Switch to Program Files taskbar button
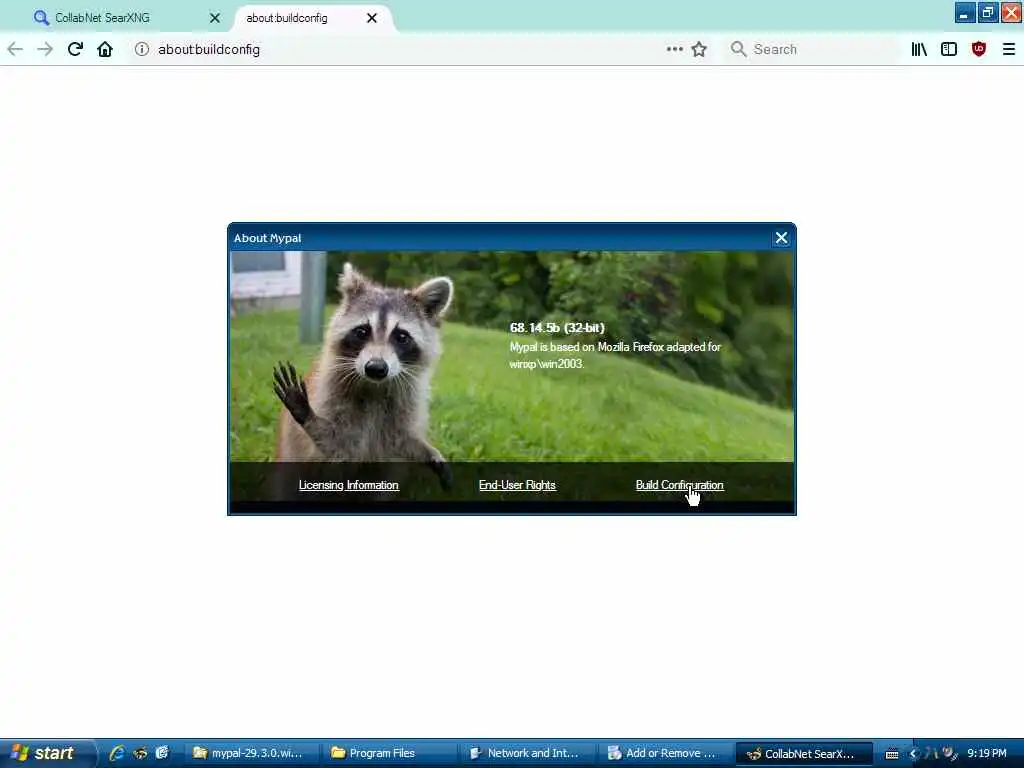 [x=389, y=753]
